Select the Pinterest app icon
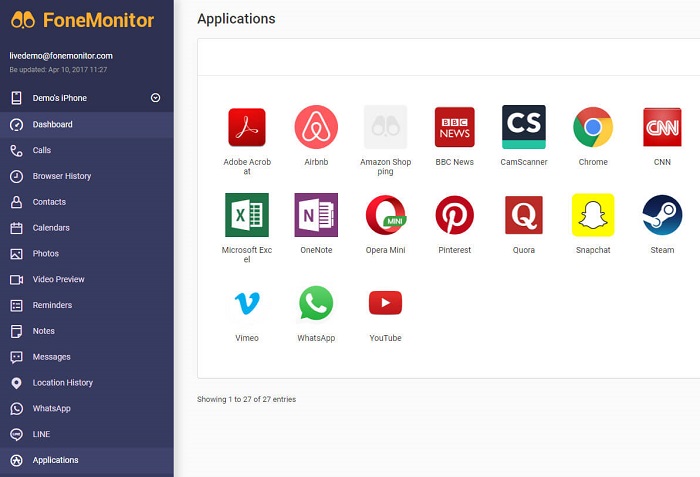 (x=454, y=215)
